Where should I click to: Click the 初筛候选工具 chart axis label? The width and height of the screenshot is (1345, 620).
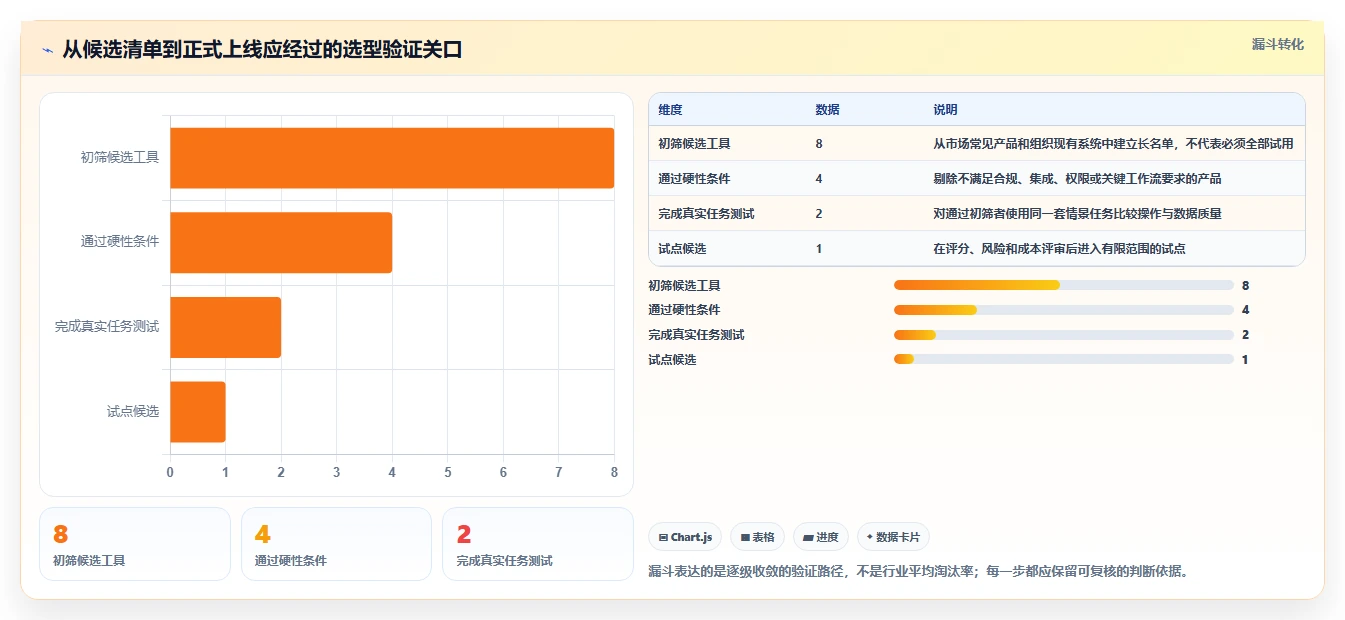coord(120,157)
